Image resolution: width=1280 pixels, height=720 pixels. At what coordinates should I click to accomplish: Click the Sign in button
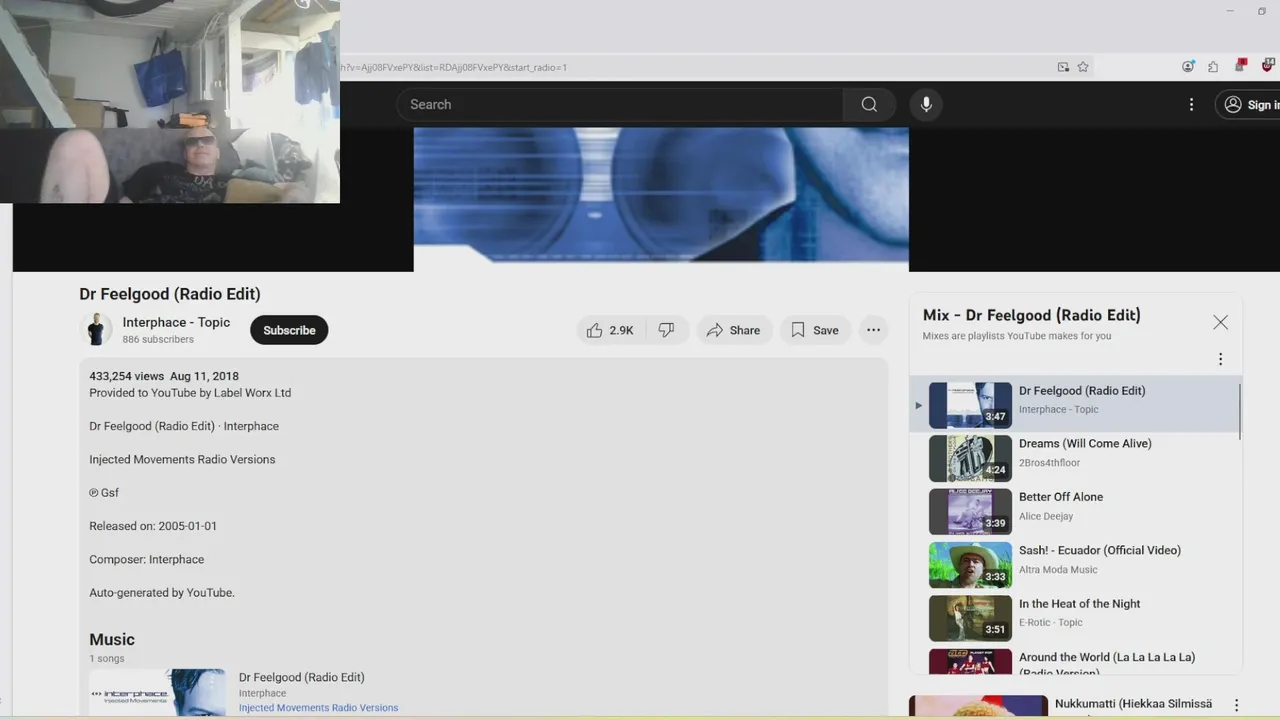(1250, 104)
